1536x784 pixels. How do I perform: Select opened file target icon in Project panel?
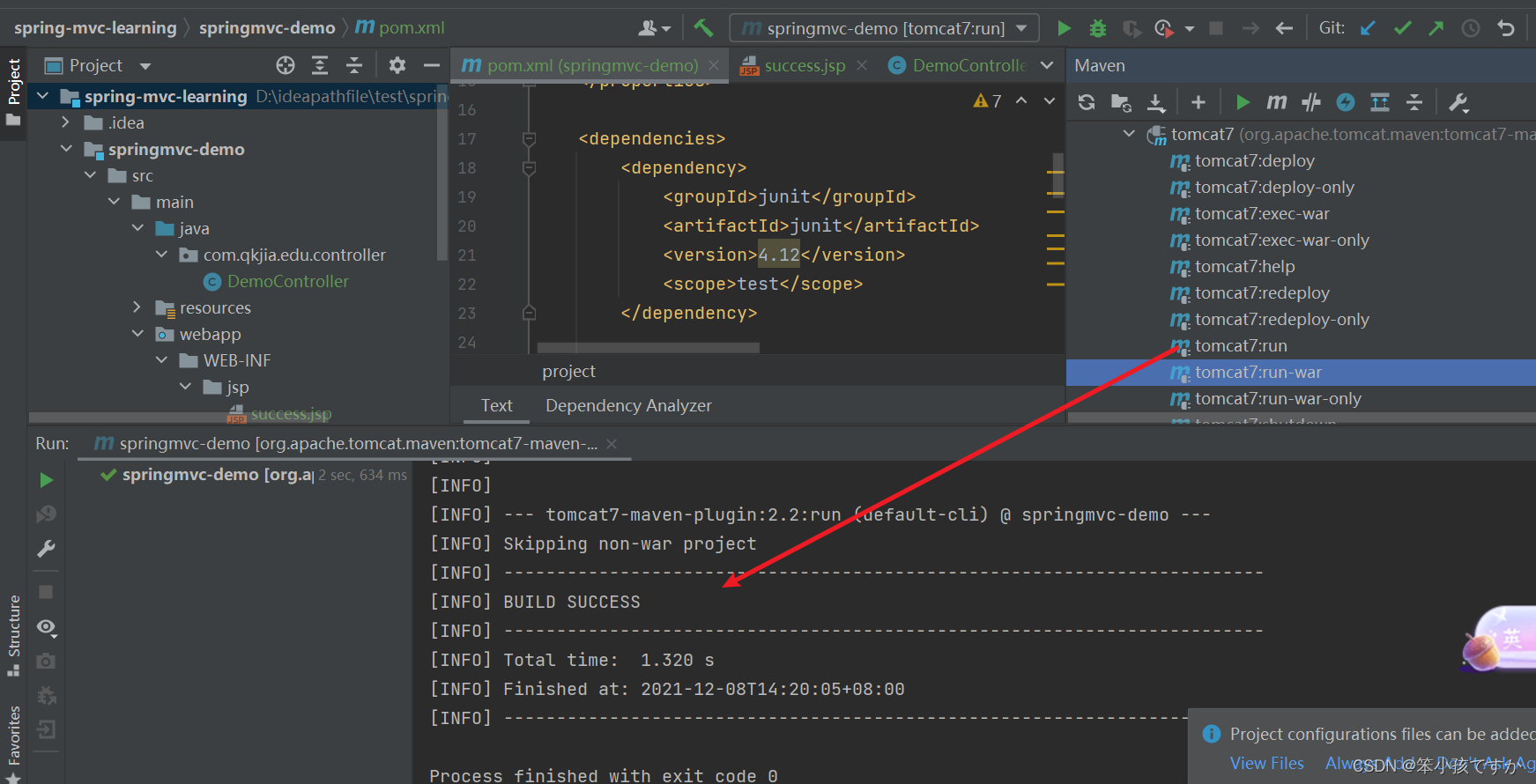(x=285, y=65)
